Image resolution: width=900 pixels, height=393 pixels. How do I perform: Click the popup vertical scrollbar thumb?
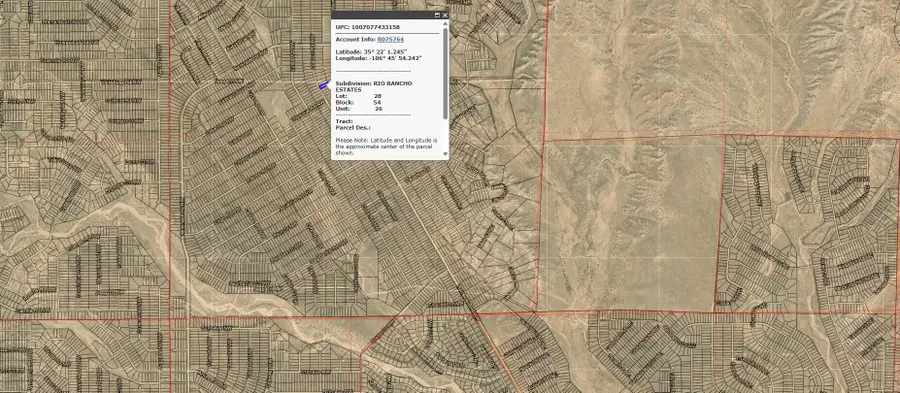point(445,73)
